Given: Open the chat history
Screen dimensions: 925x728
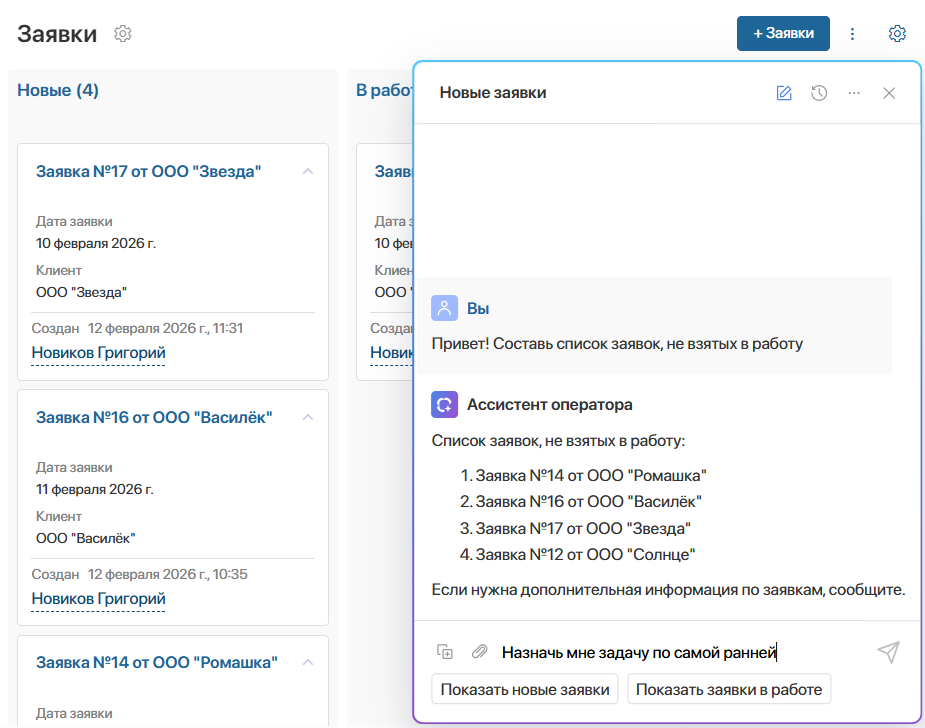Looking at the screenshot, I should point(819,92).
